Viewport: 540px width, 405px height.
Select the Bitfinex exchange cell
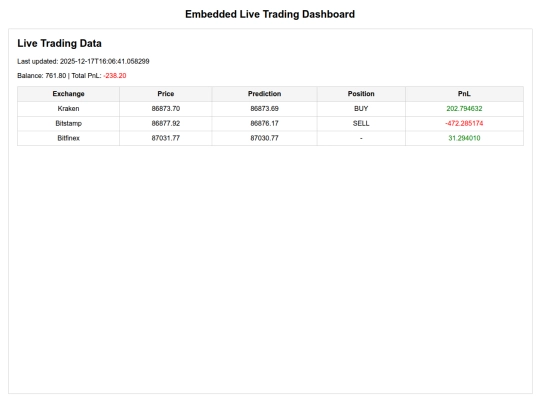(x=69, y=138)
